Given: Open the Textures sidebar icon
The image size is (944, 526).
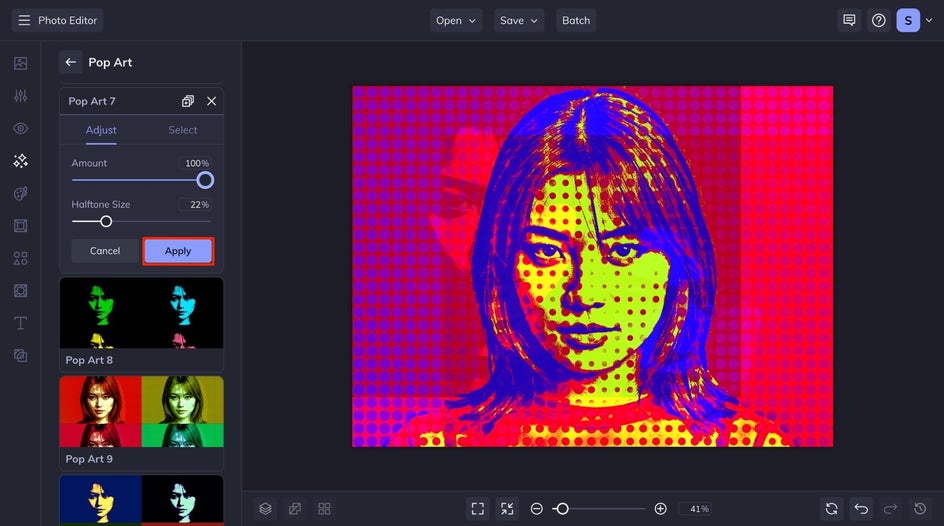Looking at the screenshot, I should (20, 356).
